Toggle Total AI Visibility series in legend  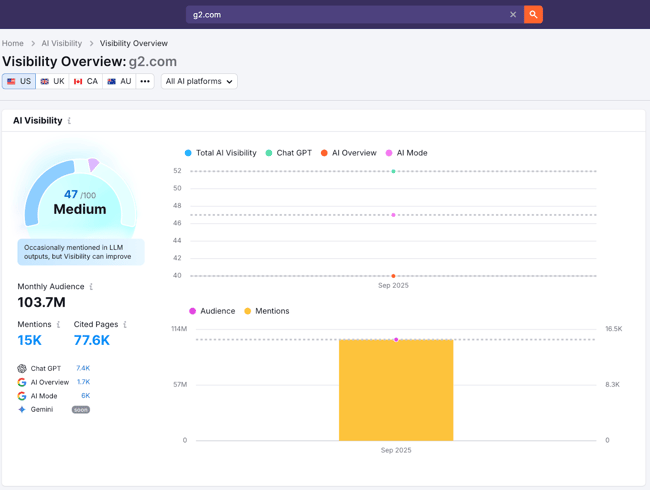click(220, 153)
